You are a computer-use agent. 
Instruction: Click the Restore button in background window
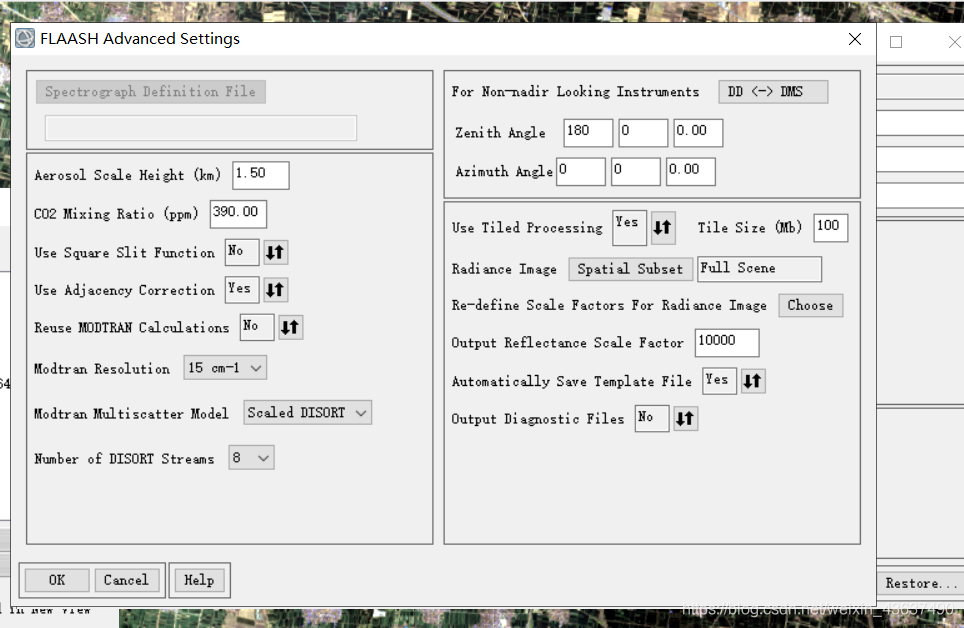coord(920,583)
